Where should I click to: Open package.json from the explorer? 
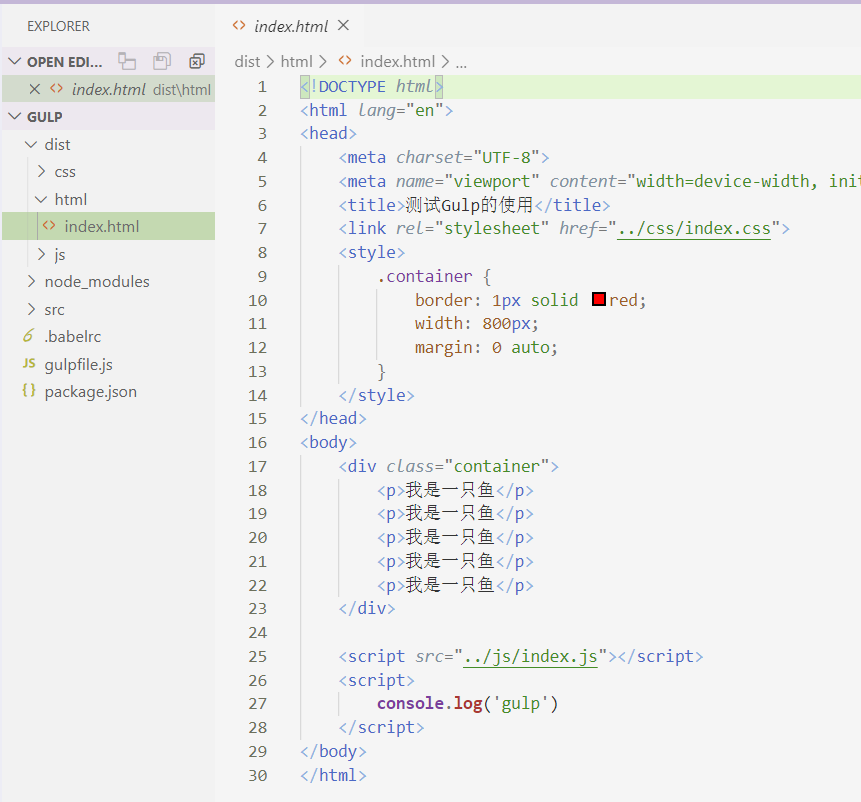pyautogui.click(x=91, y=392)
